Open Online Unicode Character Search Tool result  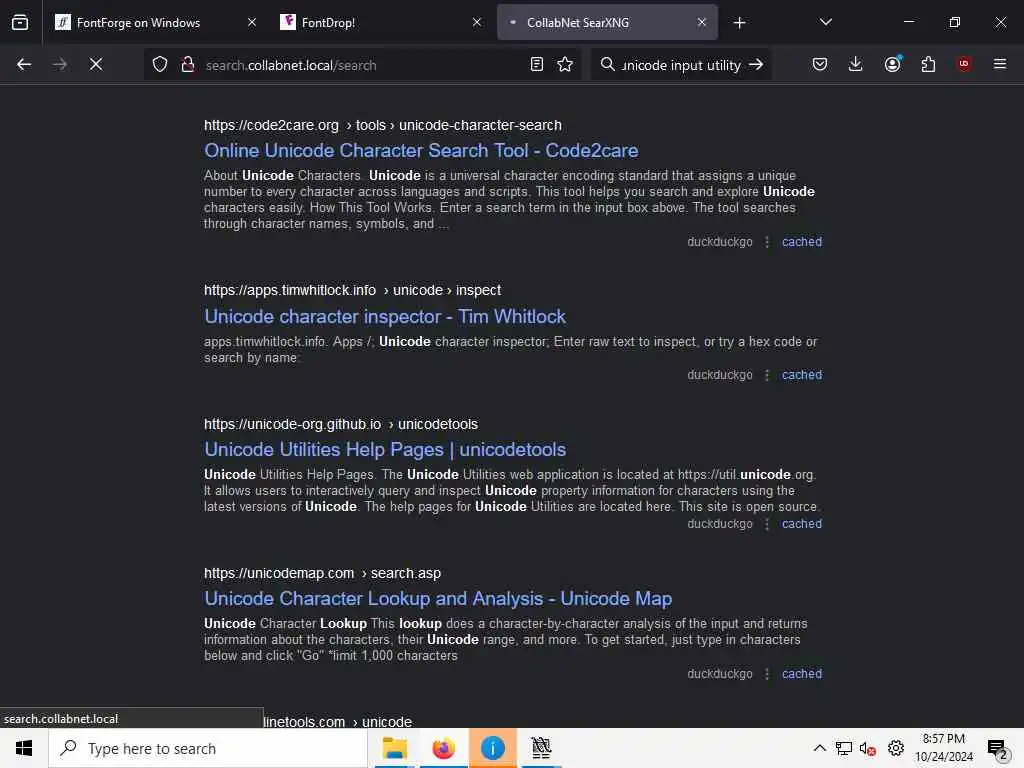(421, 151)
